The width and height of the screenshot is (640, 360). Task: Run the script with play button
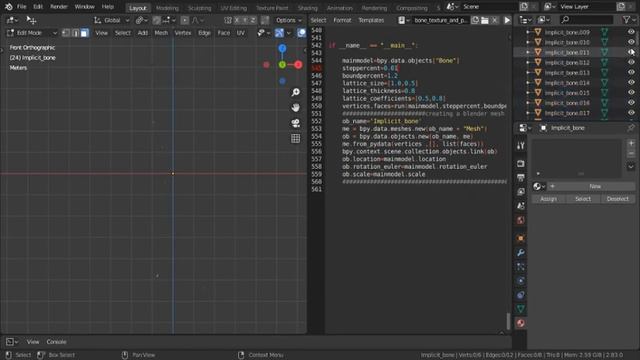point(507,20)
